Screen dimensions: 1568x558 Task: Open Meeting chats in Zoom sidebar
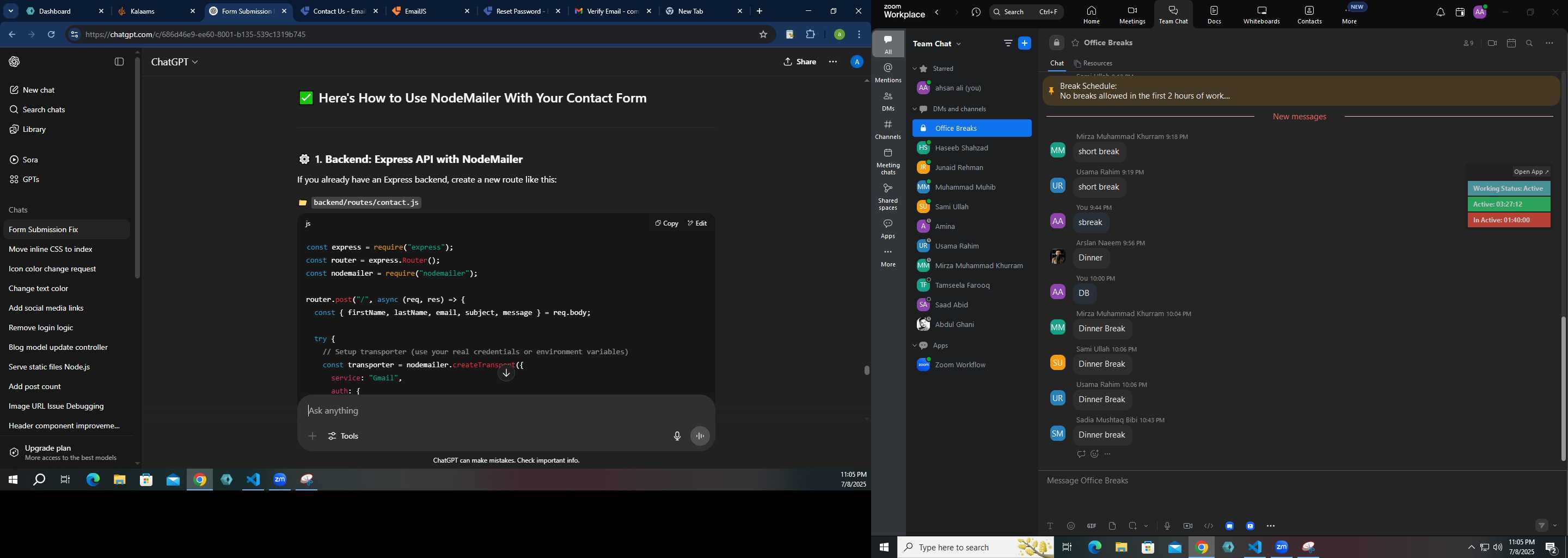point(888,161)
